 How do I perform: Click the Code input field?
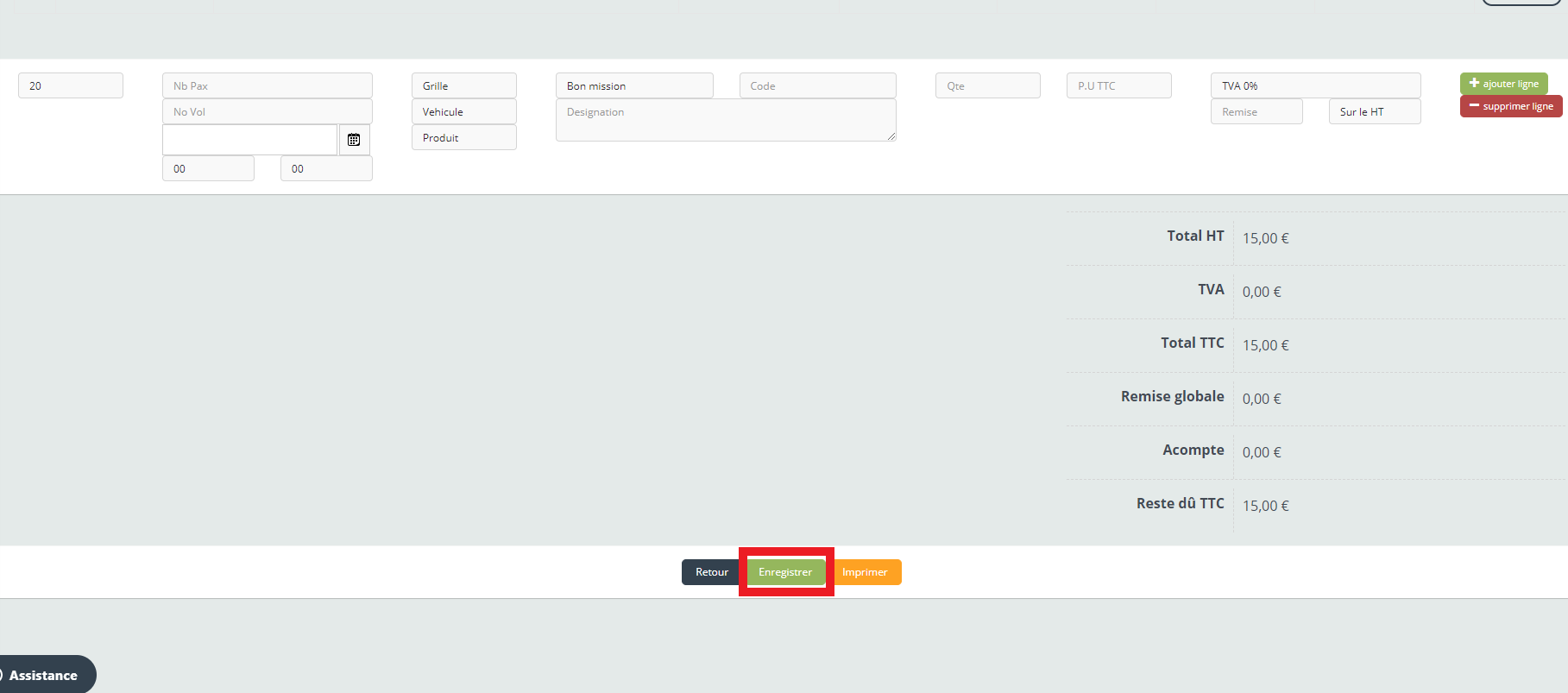tap(817, 86)
